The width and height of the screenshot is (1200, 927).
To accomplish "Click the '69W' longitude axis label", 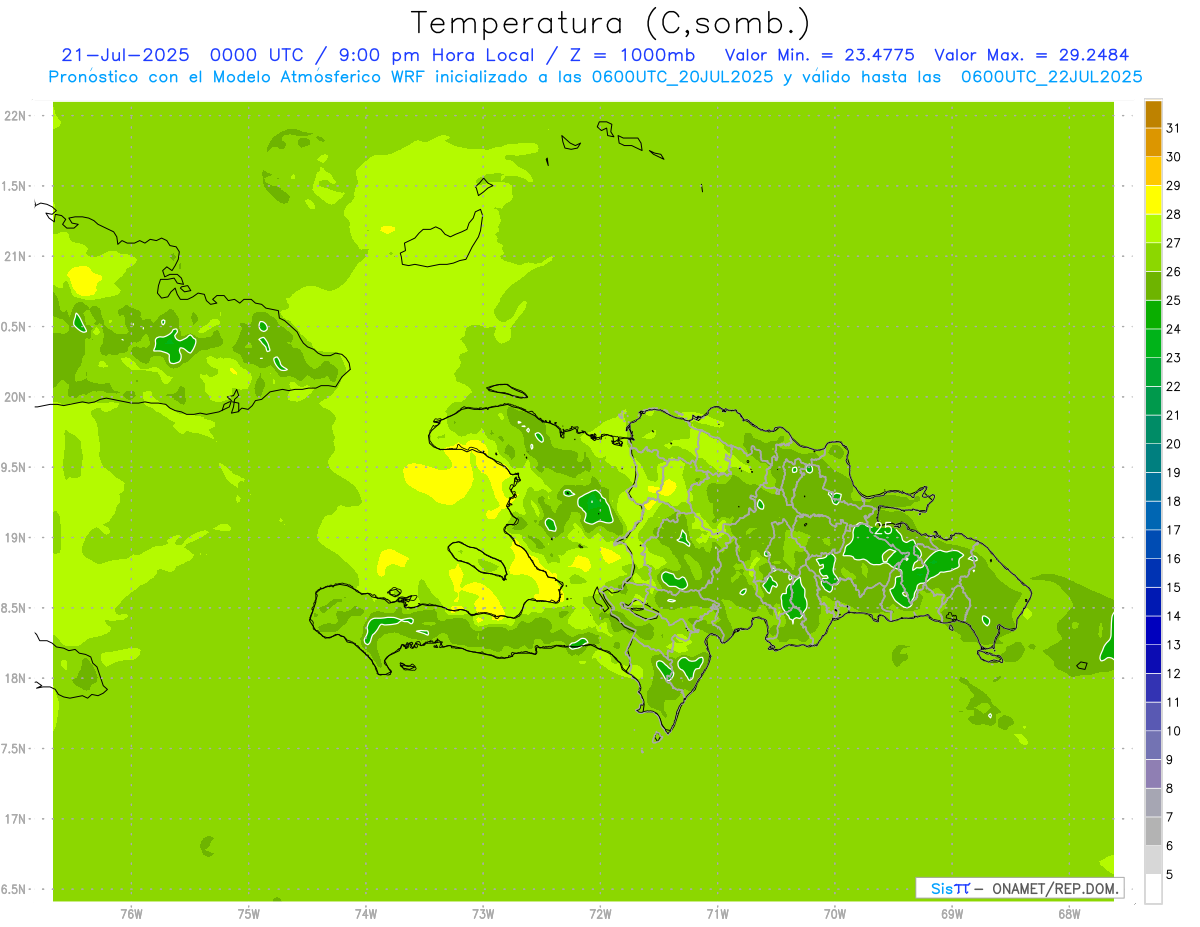I will coord(952,914).
